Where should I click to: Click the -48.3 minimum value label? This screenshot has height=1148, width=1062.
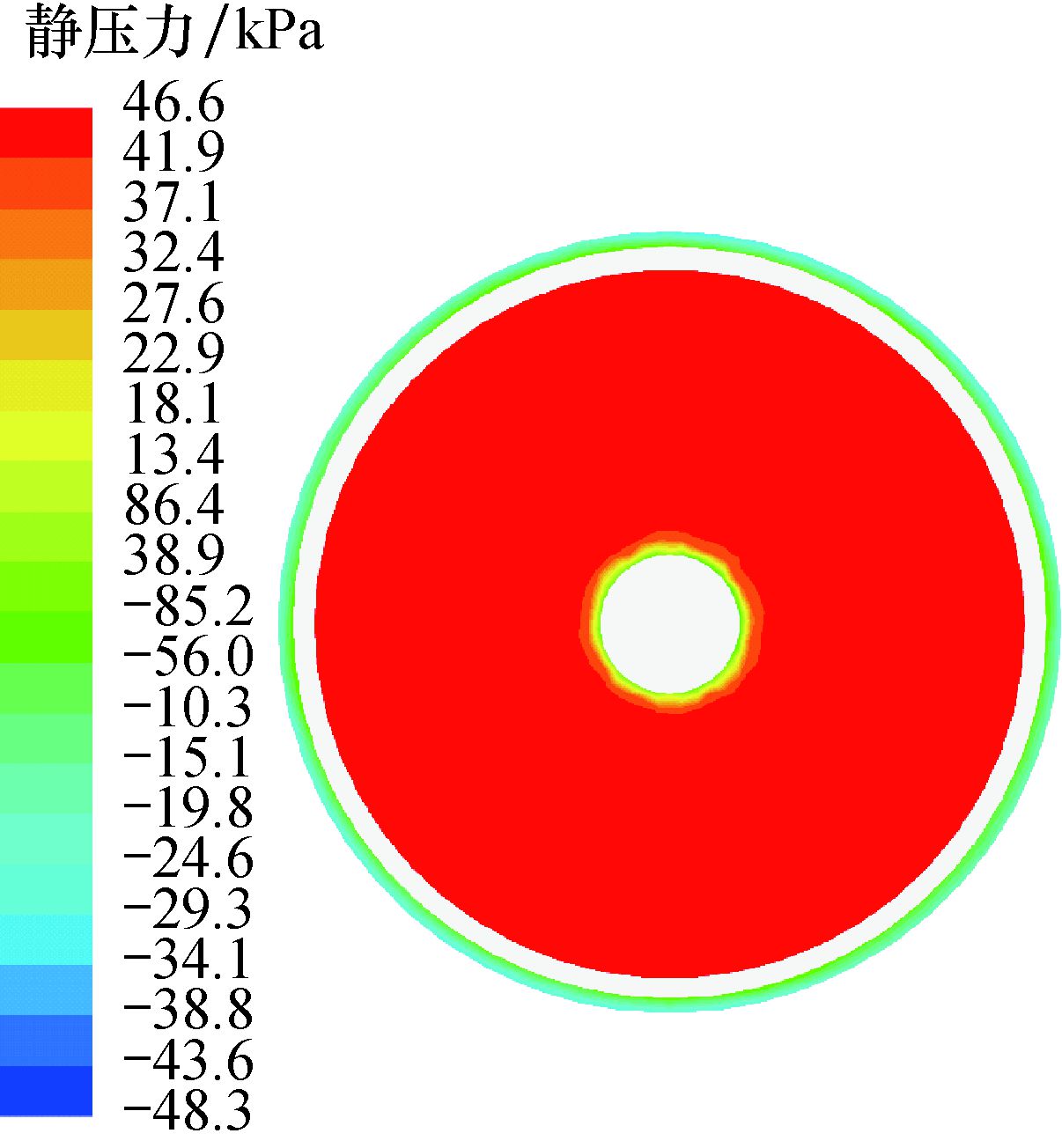click(x=188, y=1110)
